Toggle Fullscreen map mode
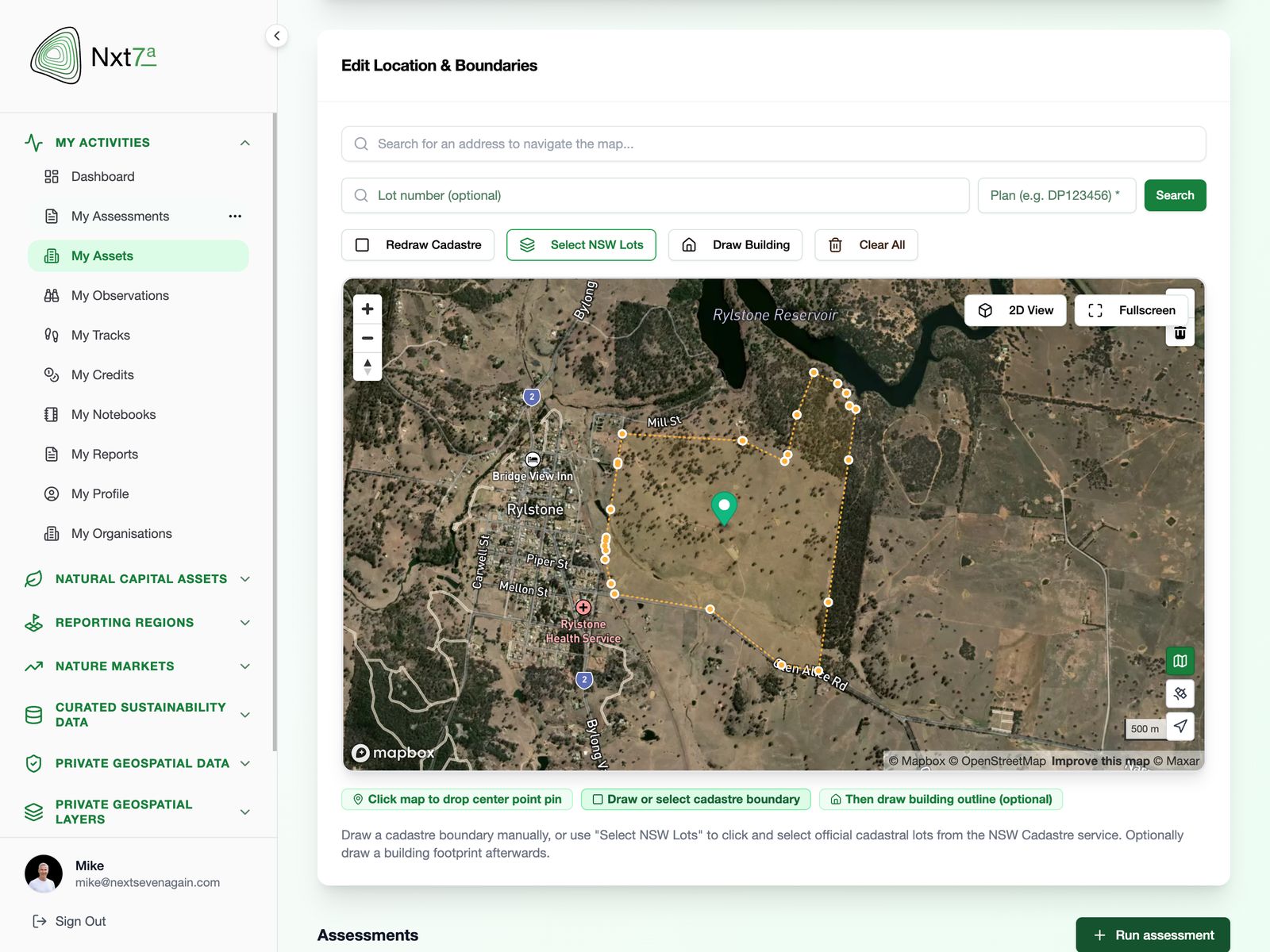 [x=1131, y=310]
